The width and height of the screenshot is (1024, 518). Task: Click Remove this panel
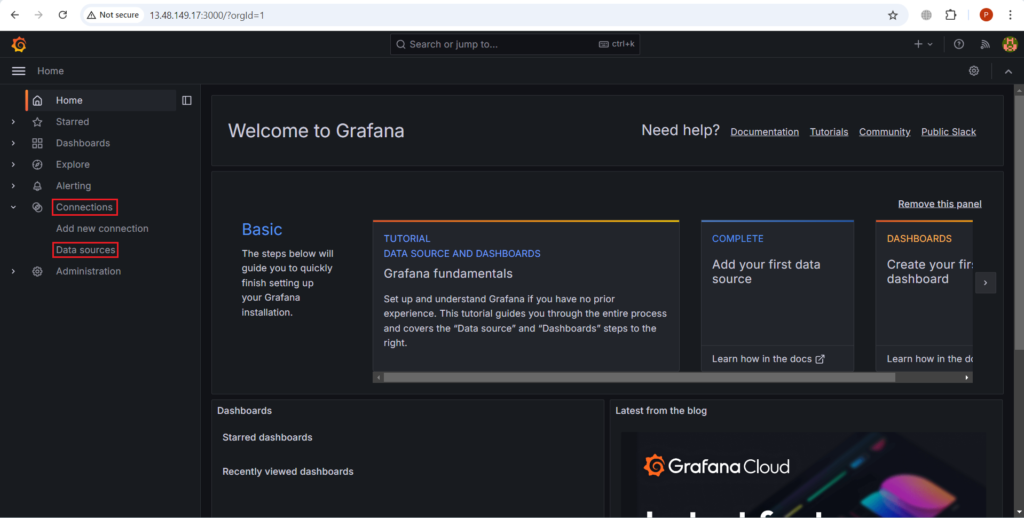939,204
